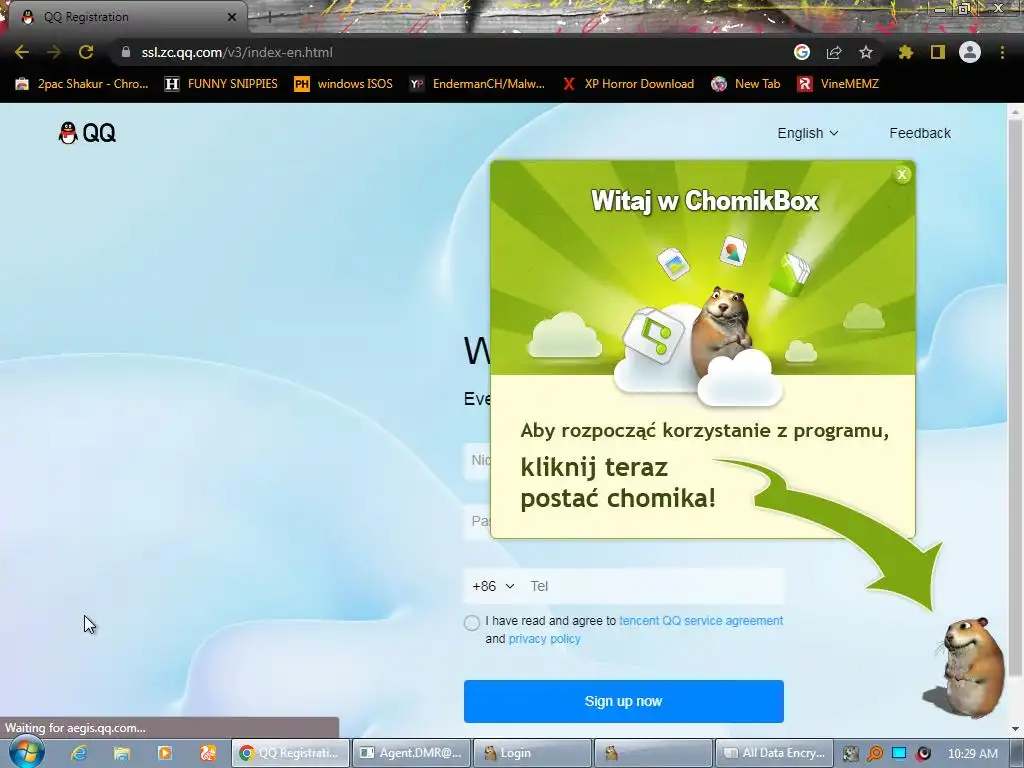Close the QQ Registration tab
Screen dimensions: 1024x768
(231, 17)
